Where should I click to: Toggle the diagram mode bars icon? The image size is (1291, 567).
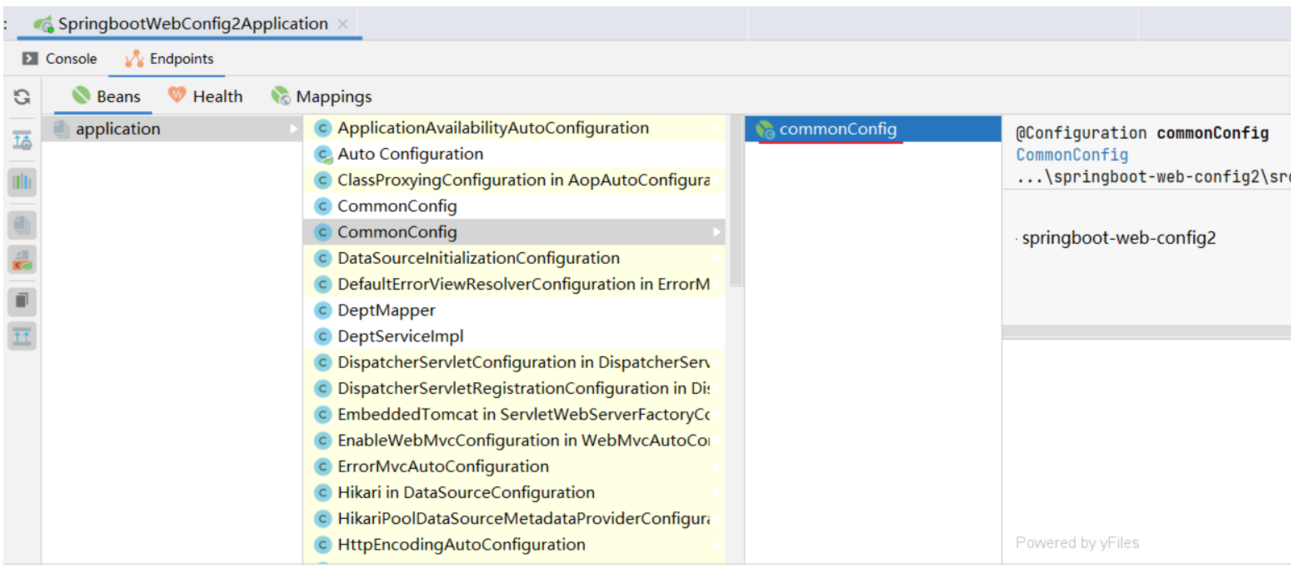pos(21,182)
